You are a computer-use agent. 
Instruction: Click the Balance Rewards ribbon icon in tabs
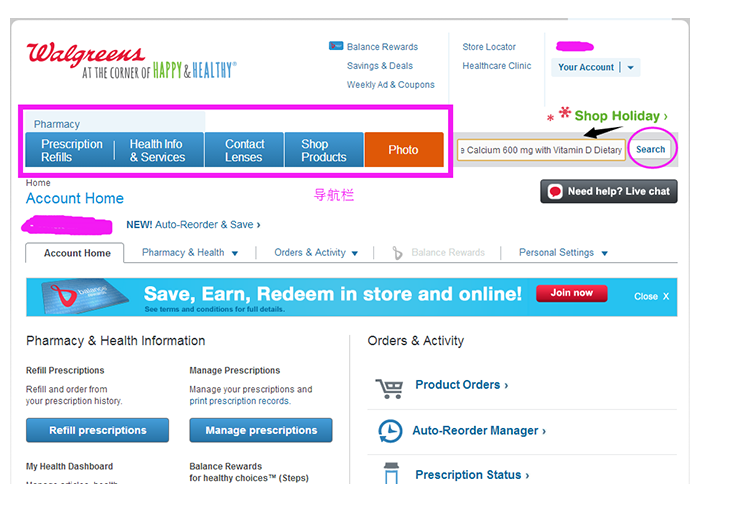(397, 253)
